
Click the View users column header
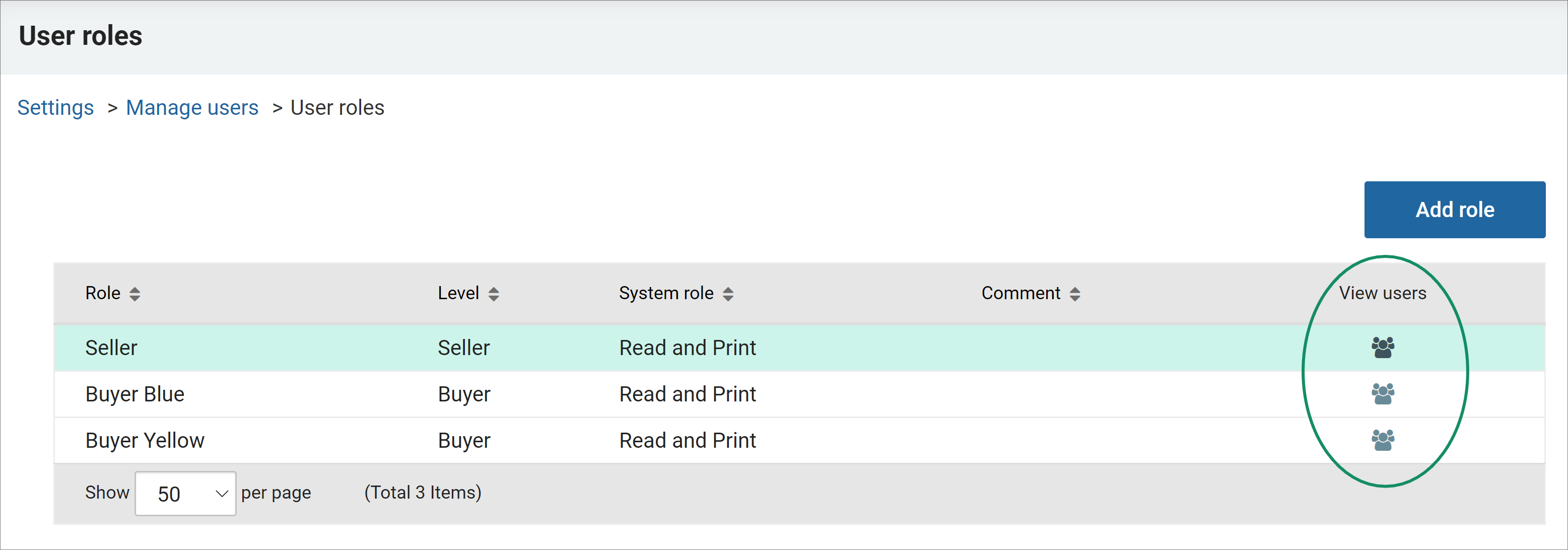point(1382,293)
